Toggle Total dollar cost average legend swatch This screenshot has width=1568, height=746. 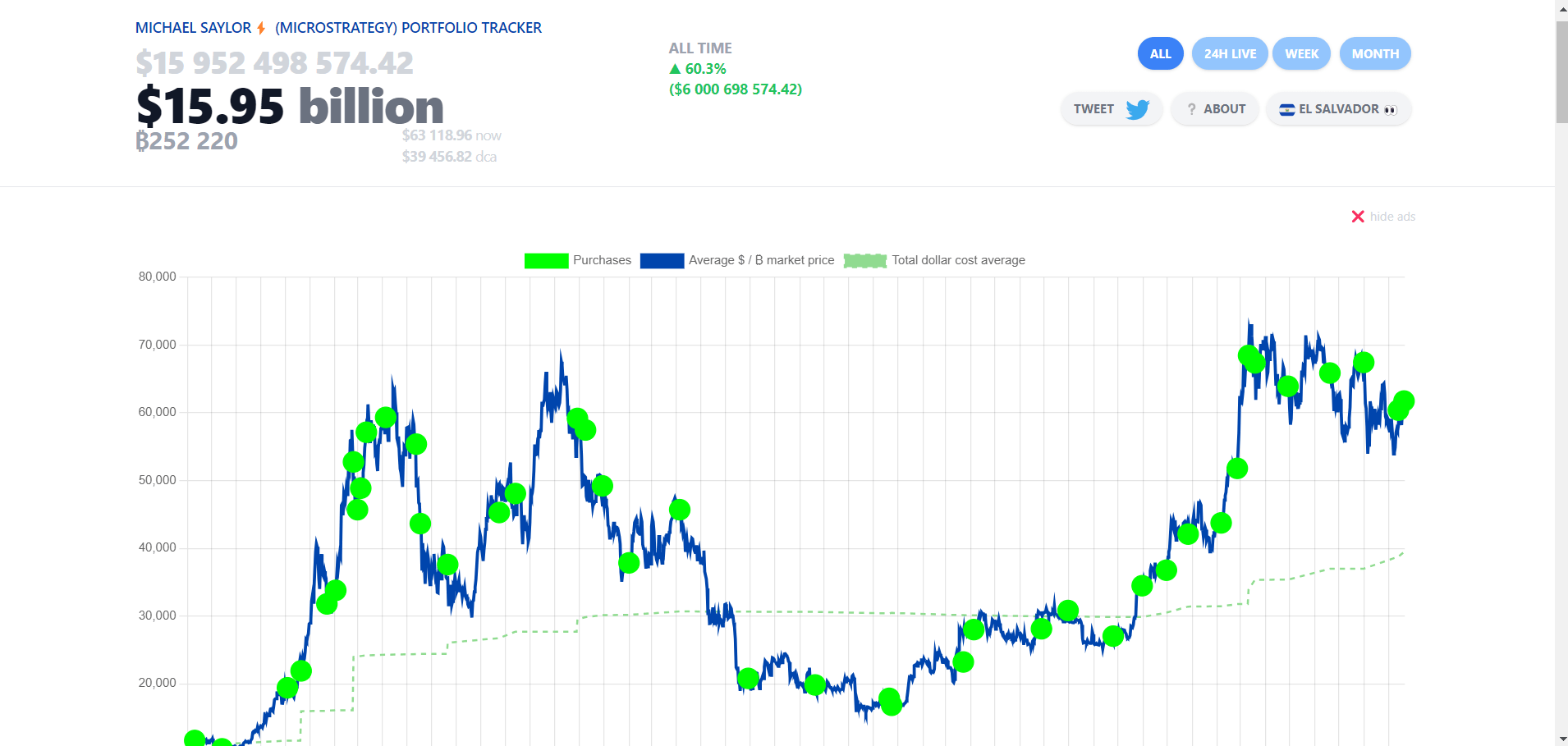(865, 260)
